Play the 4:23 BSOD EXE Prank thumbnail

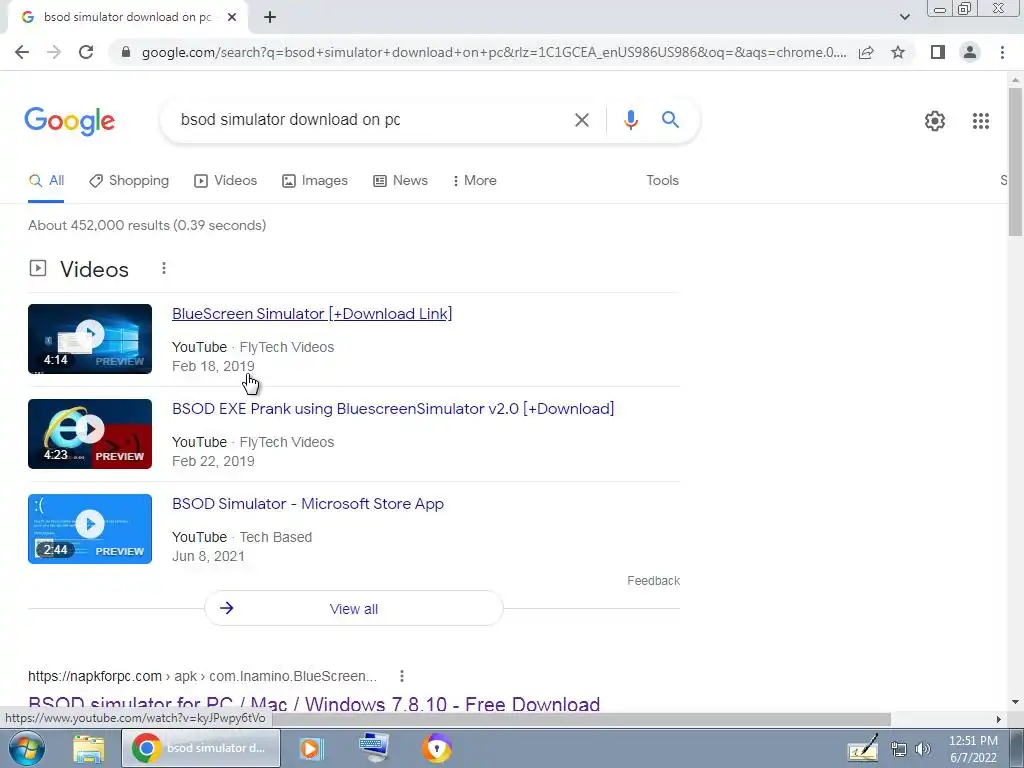pos(90,434)
